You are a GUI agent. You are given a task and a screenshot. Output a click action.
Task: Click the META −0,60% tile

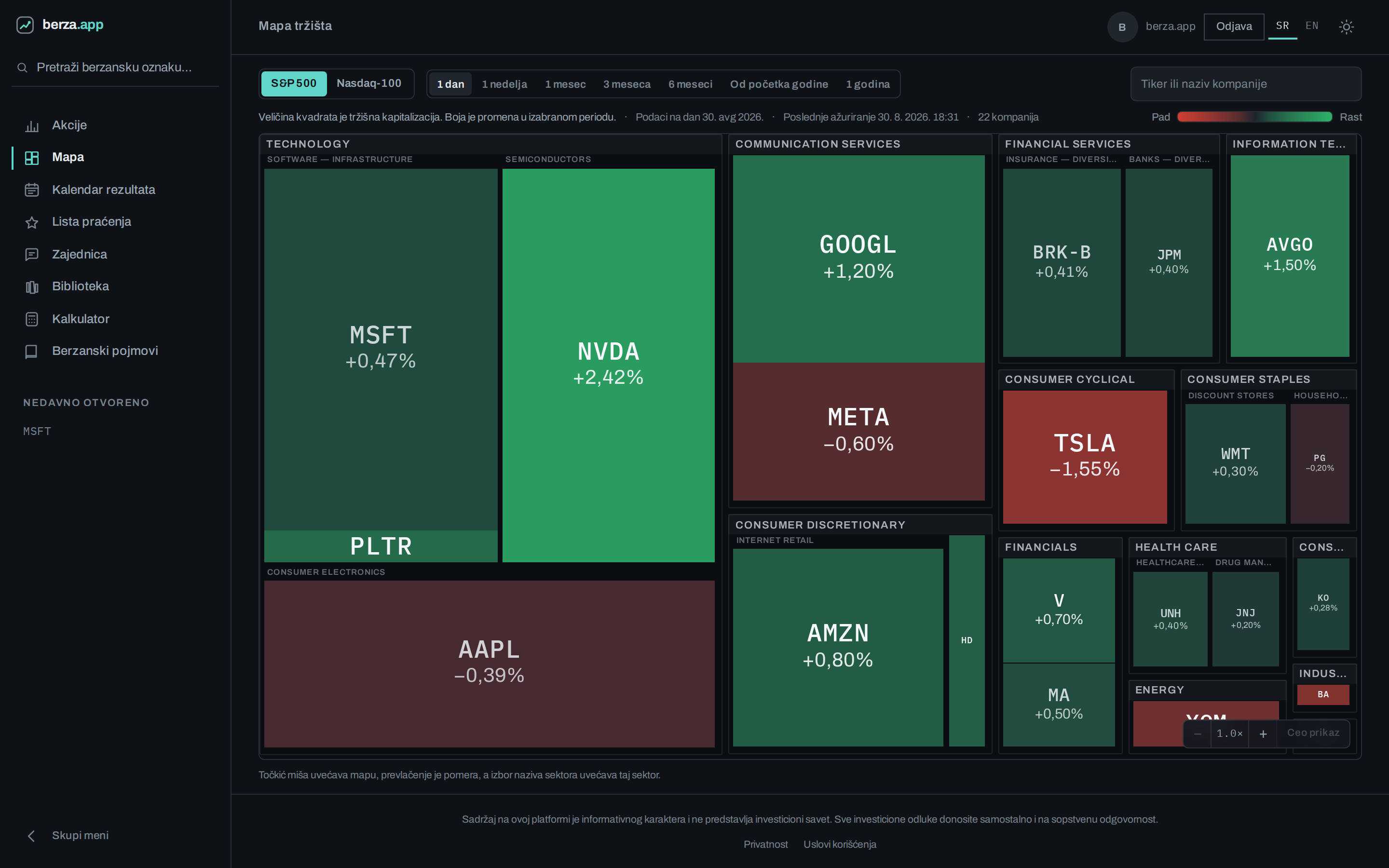[x=858, y=432]
